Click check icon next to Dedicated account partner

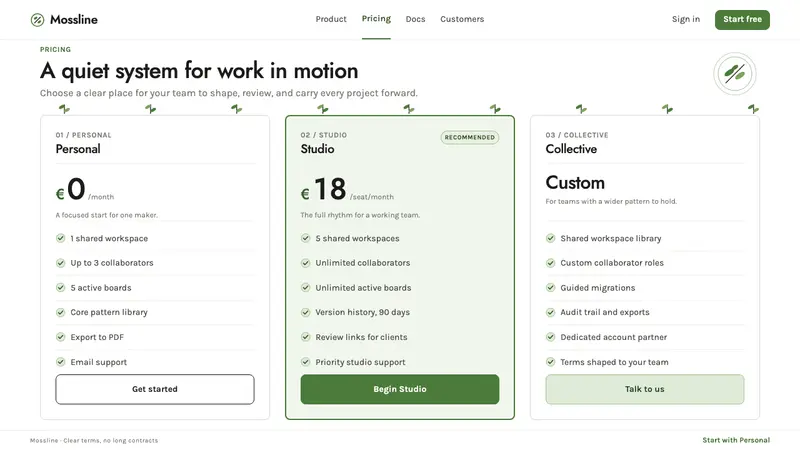click(551, 337)
